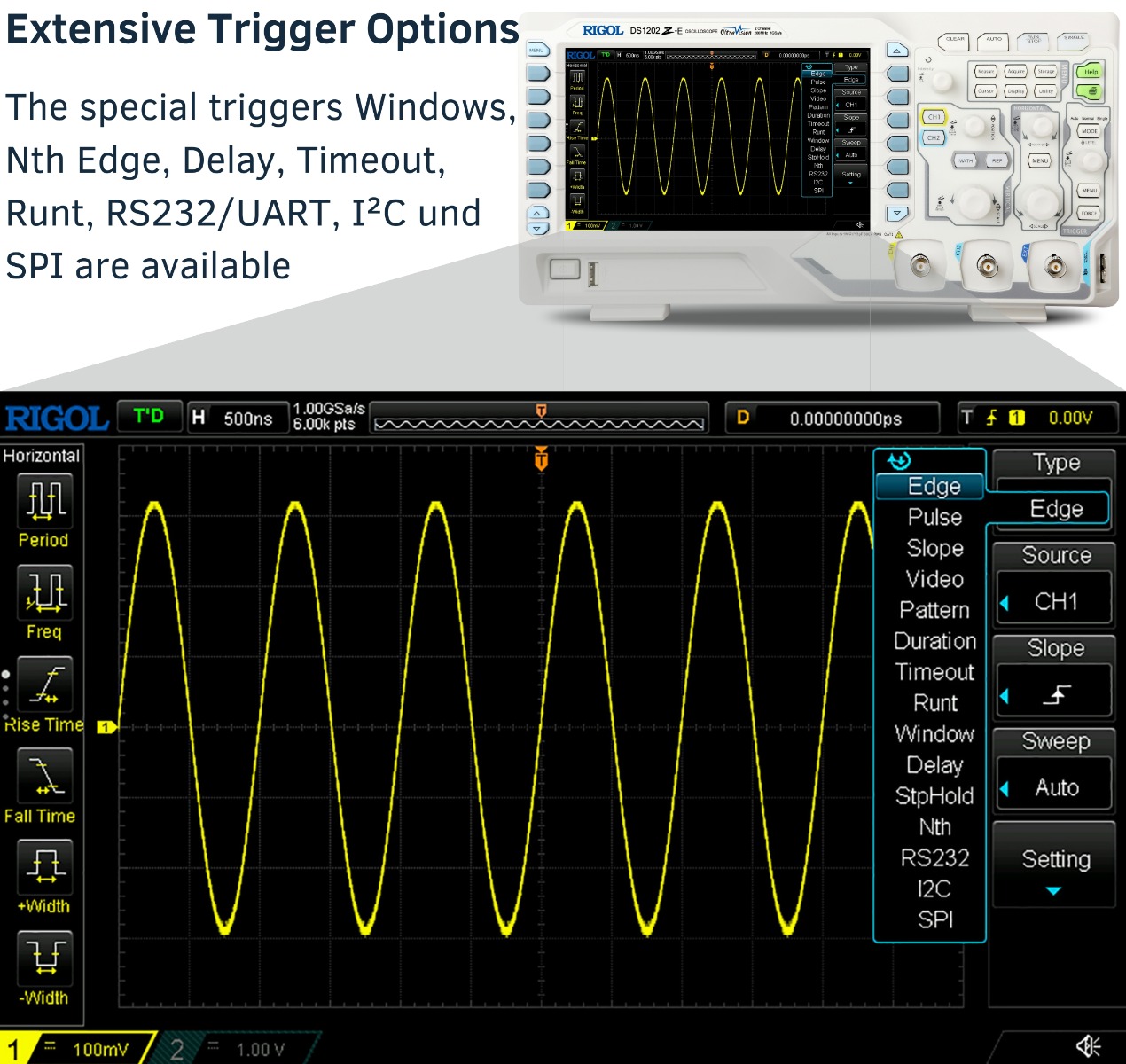Click the speaker sound icon in the enlarged screen
This screenshot has height=1064, width=1126.
click(1088, 1046)
